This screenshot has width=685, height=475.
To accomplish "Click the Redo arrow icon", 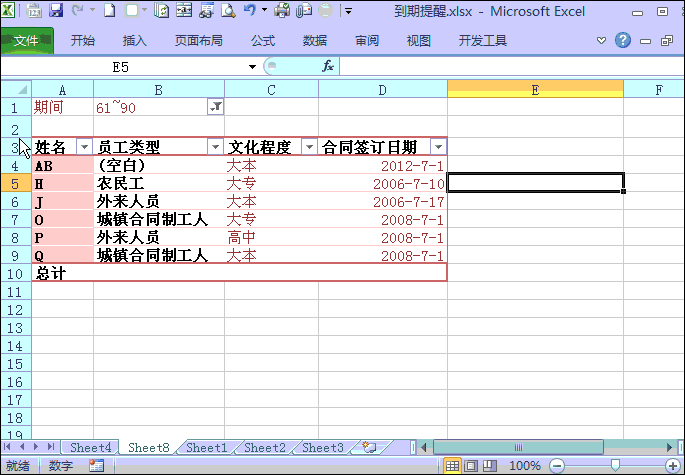I will point(77,10).
